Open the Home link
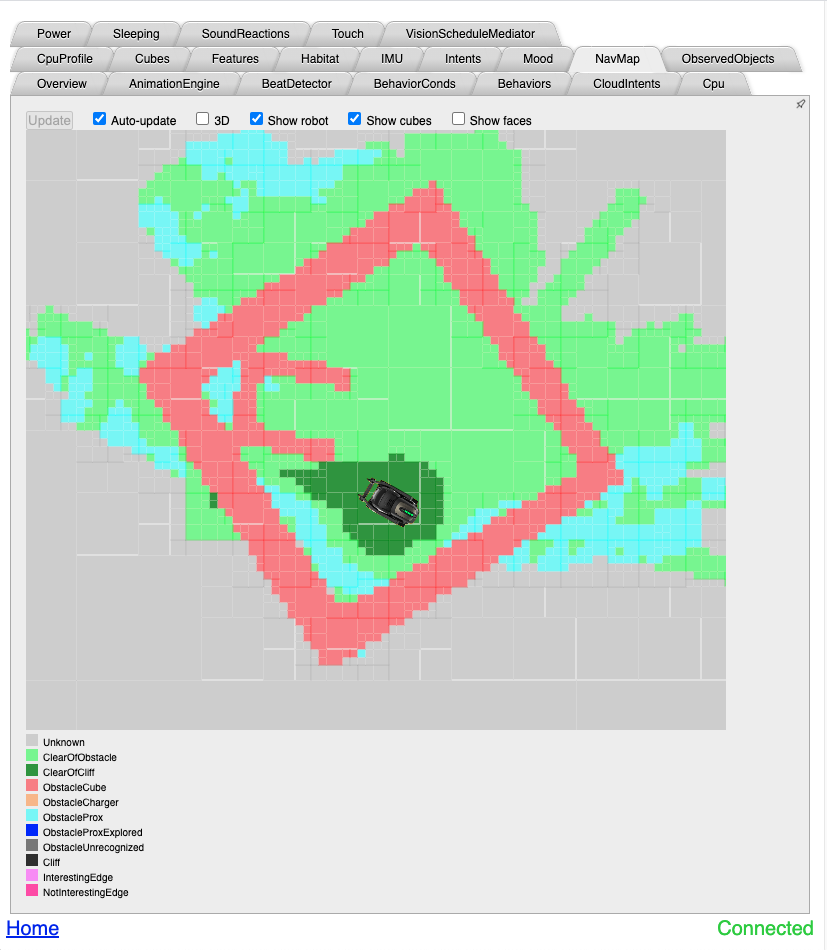This screenshot has width=827, height=950. [32, 928]
